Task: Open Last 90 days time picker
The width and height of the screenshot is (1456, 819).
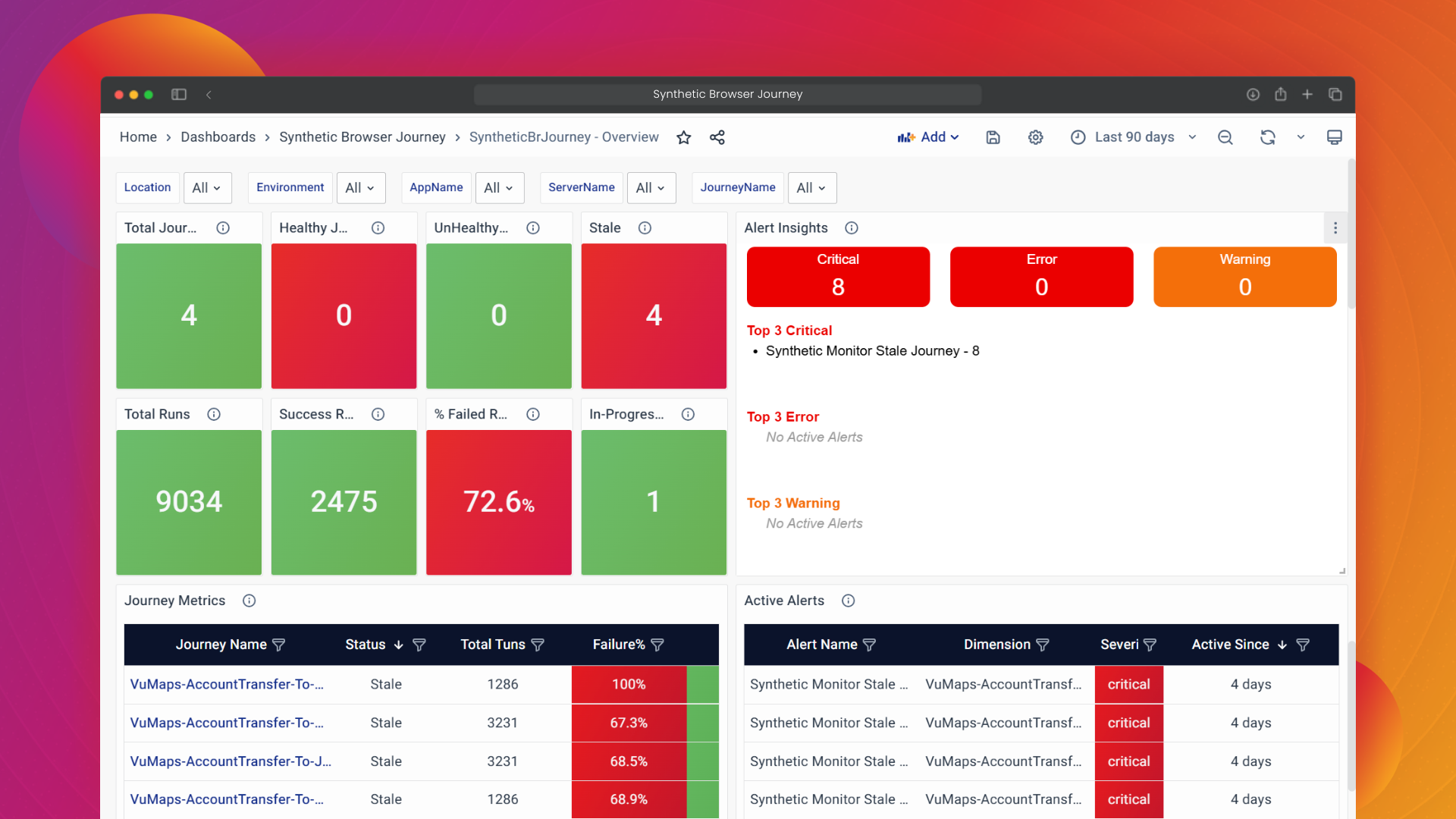Action: click(x=1134, y=137)
